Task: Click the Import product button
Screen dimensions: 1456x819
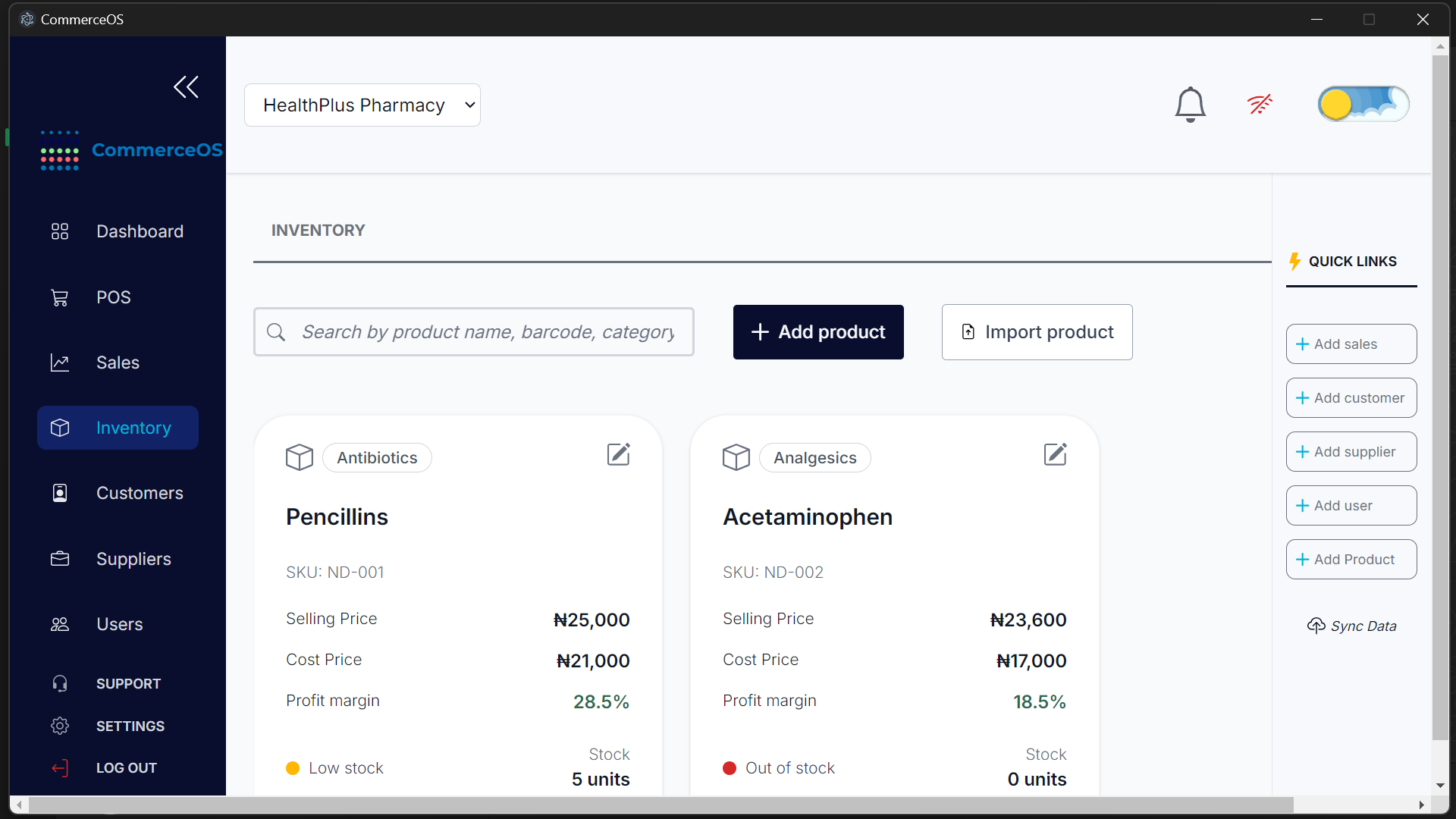Action: click(1037, 332)
